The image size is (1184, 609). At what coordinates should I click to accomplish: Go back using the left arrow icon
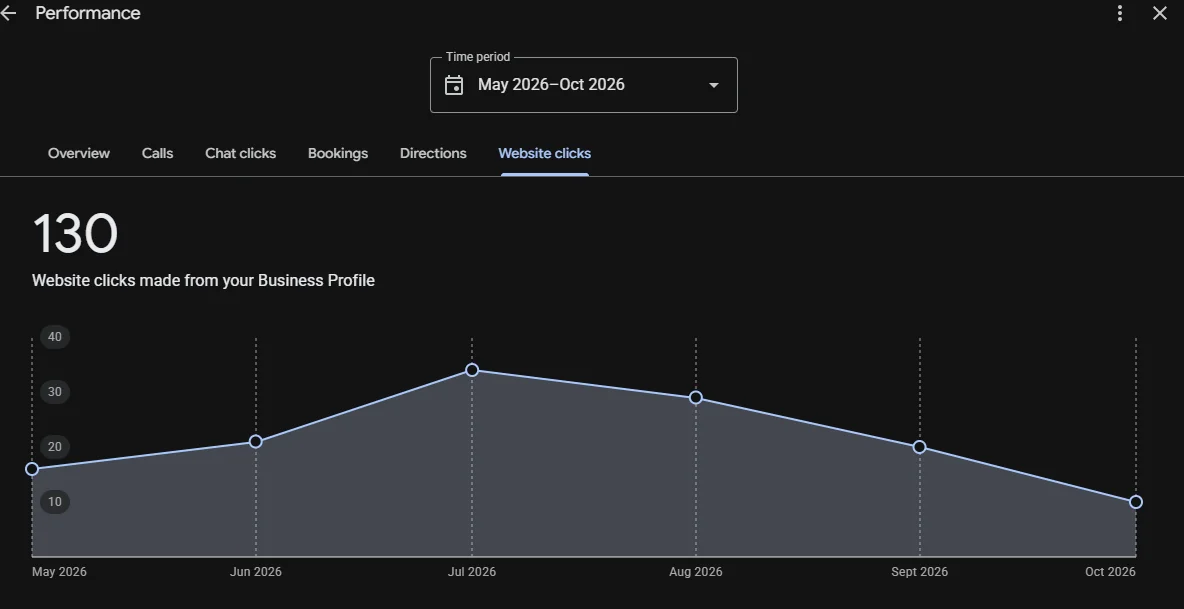(8, 13)
